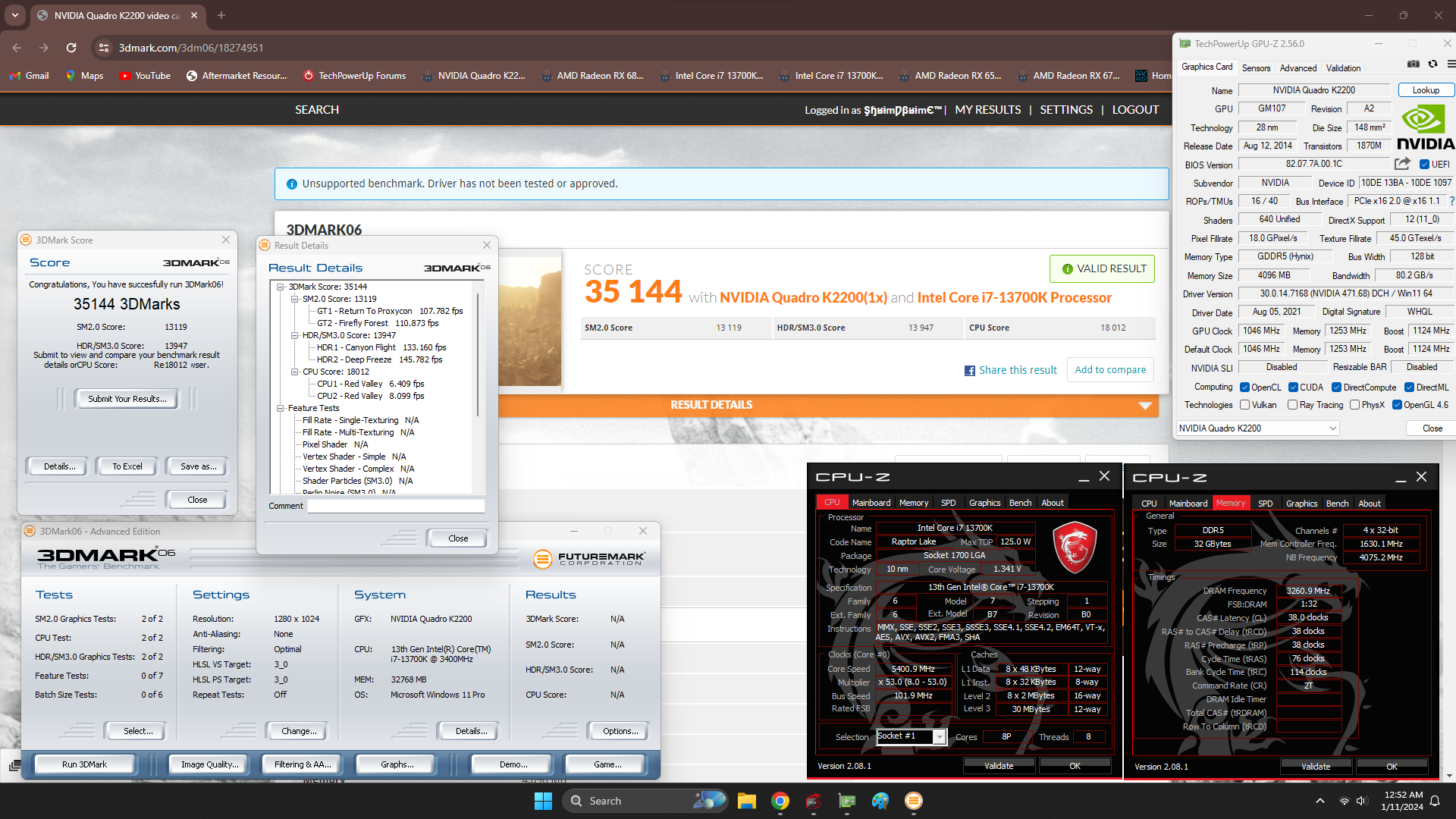
Task: Click the volume icon in the system tray
Action: pos(1360,801)
